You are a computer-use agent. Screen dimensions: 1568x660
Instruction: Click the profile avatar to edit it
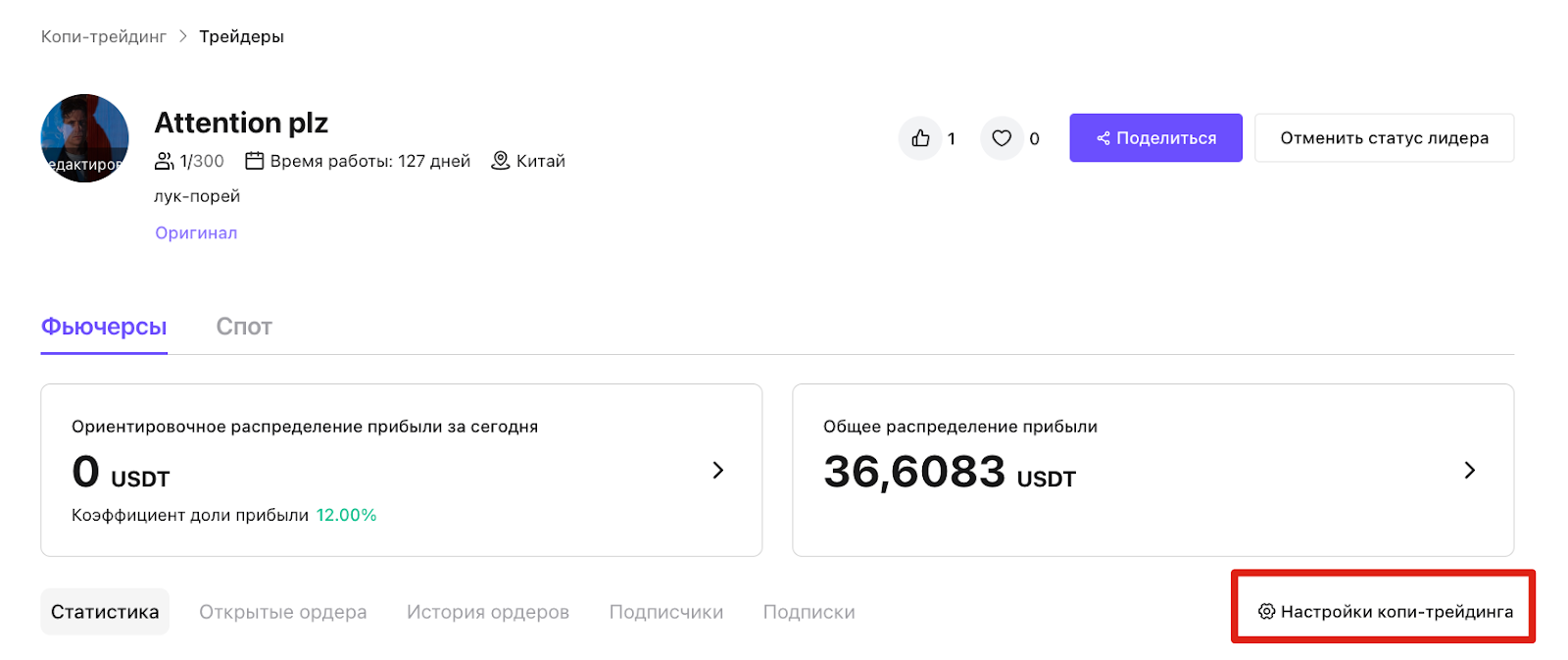coord(84,138)
